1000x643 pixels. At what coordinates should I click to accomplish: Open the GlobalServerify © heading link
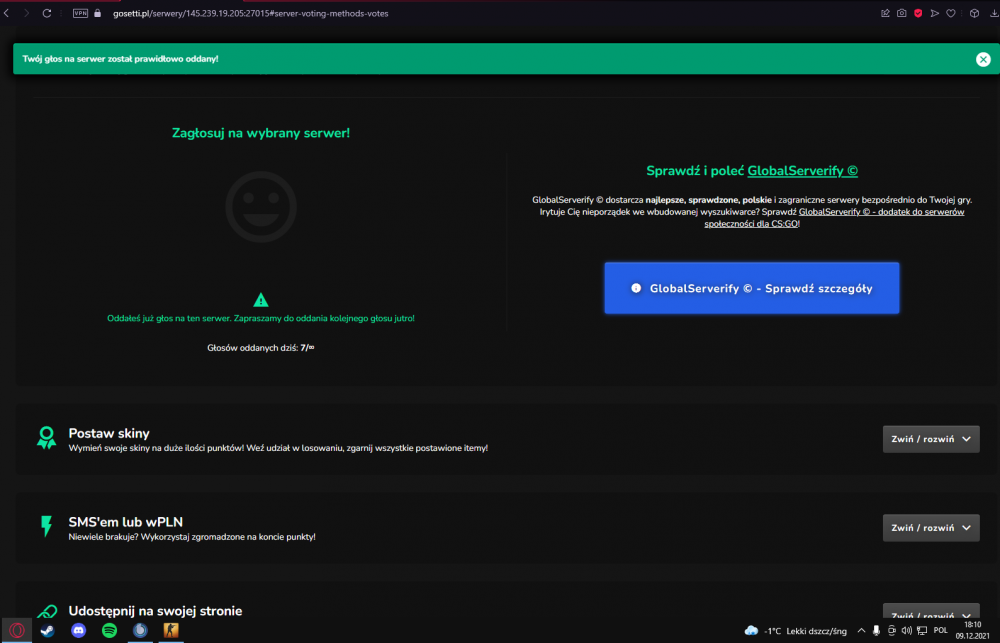802,171
